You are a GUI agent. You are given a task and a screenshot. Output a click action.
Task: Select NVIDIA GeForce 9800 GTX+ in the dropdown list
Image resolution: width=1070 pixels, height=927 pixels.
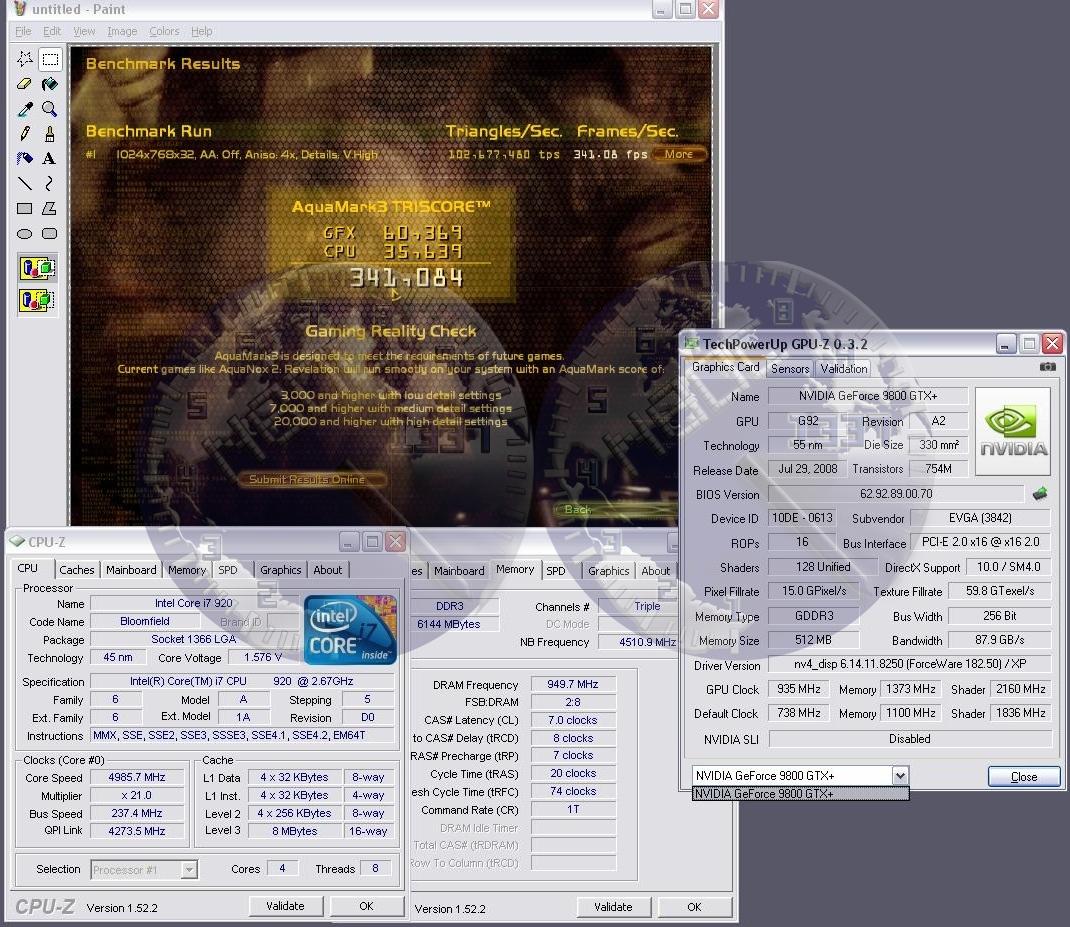(800, 794)
